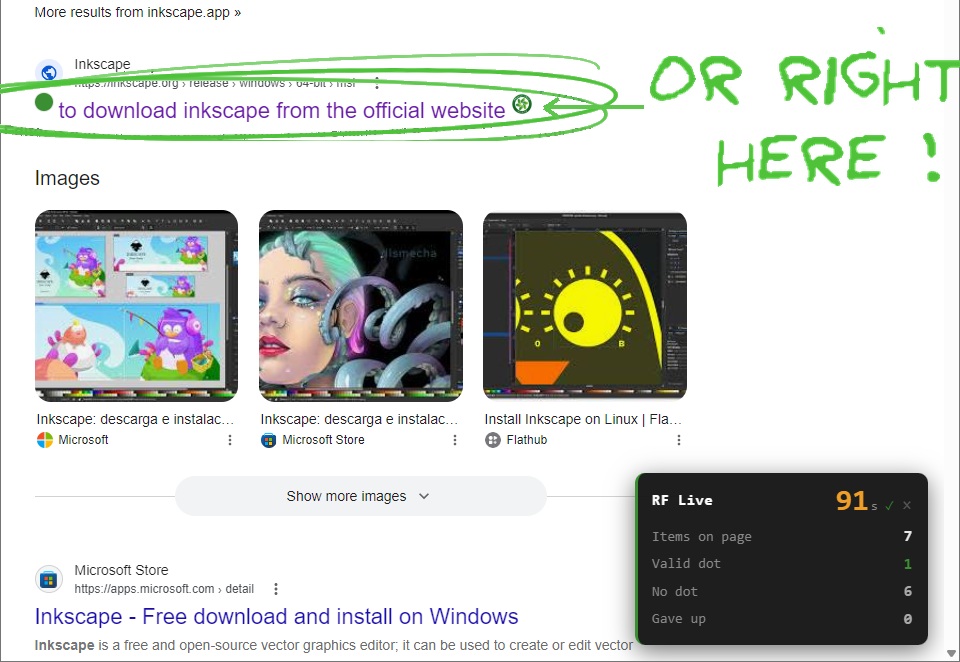Click the 'Valid dot' row in RF Live
The height and width of the screenshot is (662, 960).
click(782, 563)
